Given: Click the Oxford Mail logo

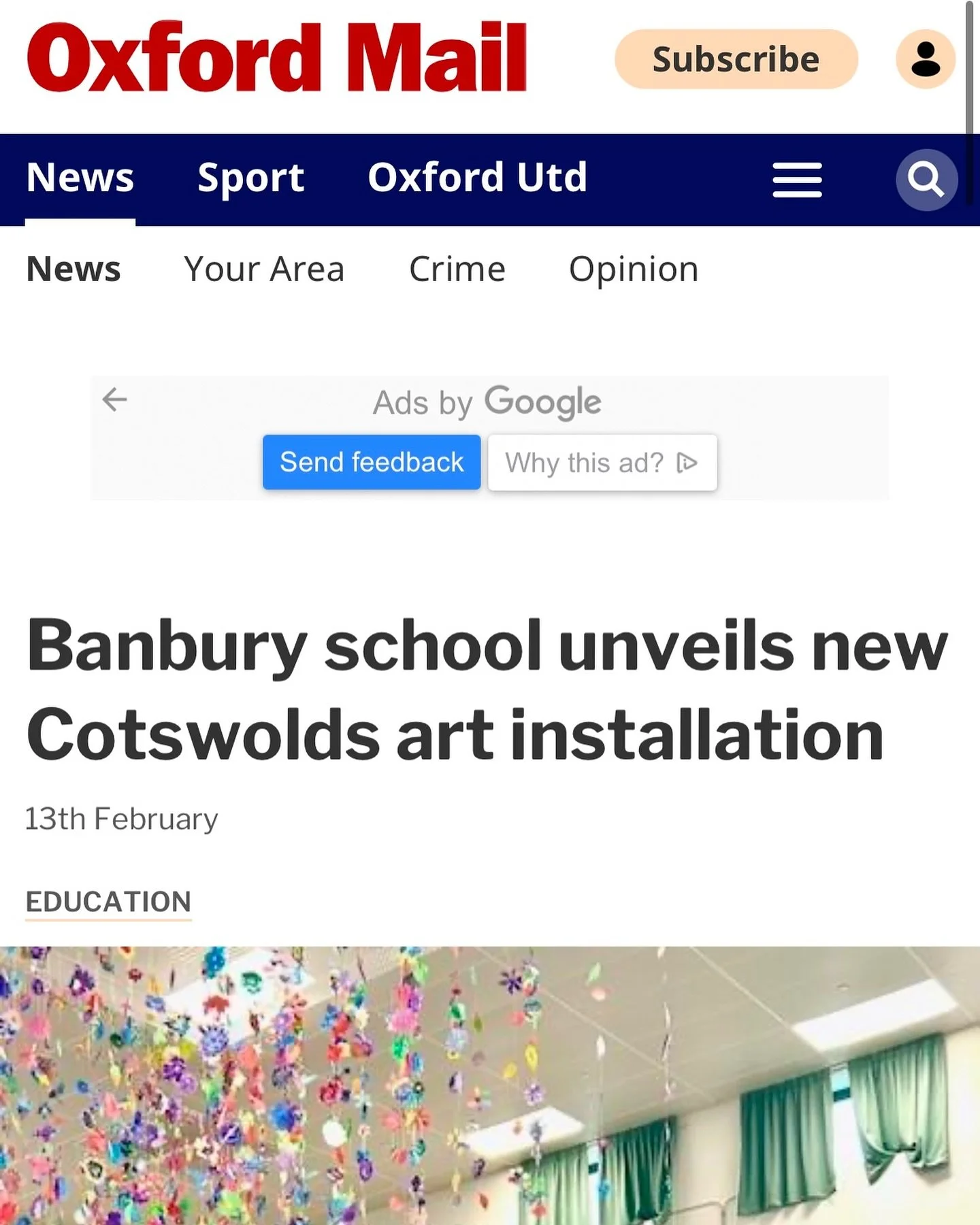Looking at the screenshot, I should [276, 57].
